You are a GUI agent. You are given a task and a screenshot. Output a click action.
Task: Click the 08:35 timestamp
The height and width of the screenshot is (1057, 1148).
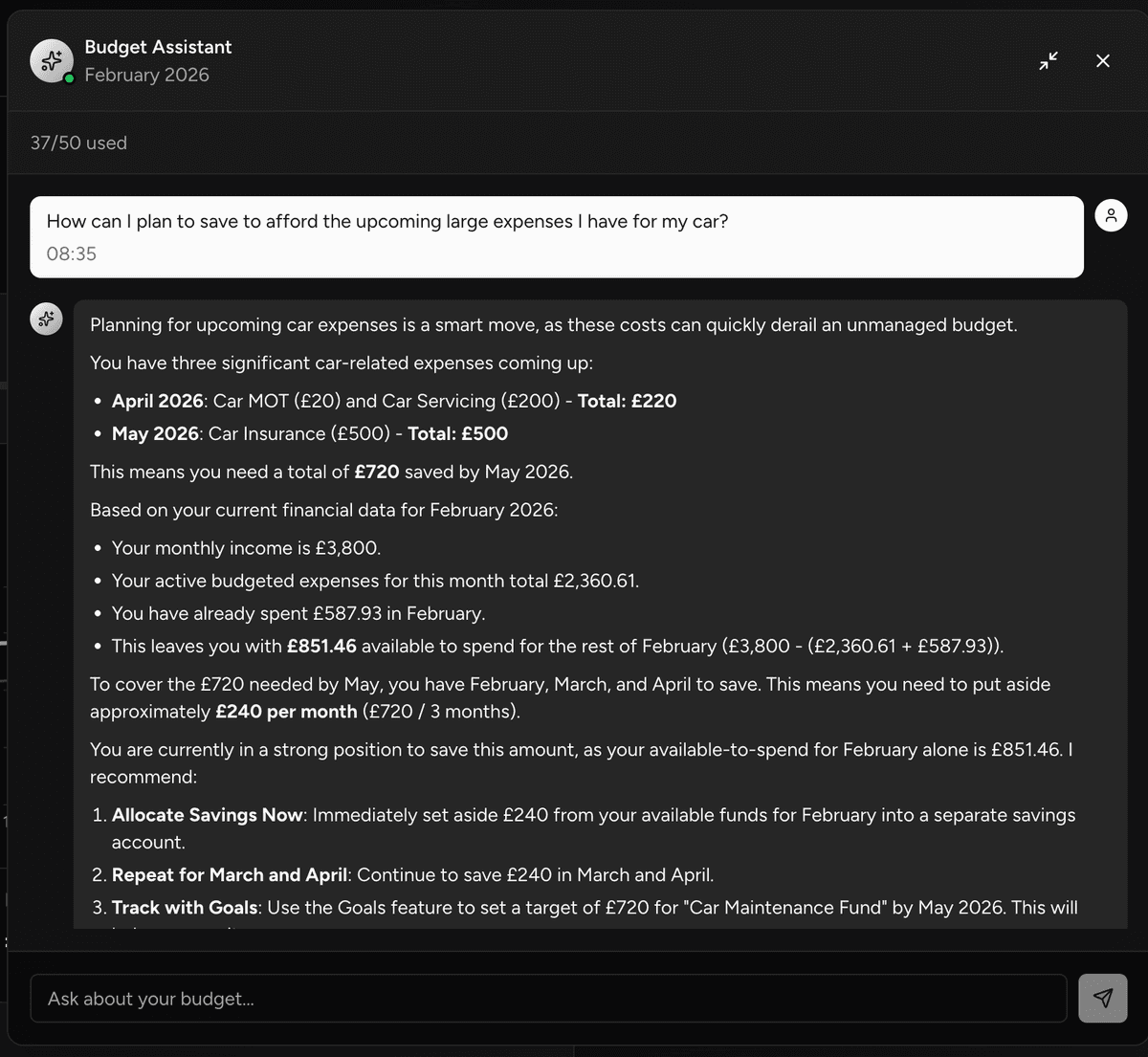(71, 253)
